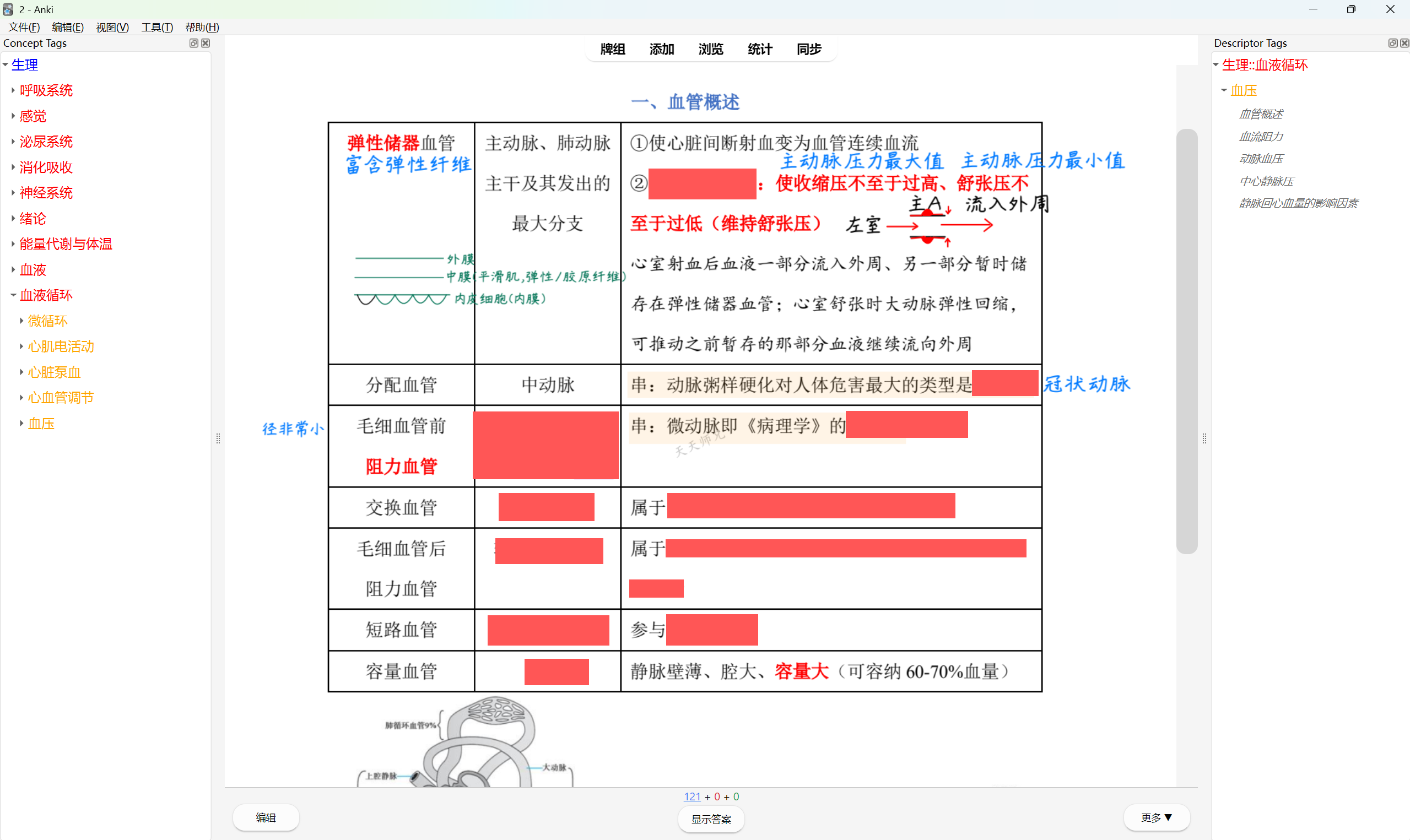Open the 工具(T) menu

click(157, 27)
